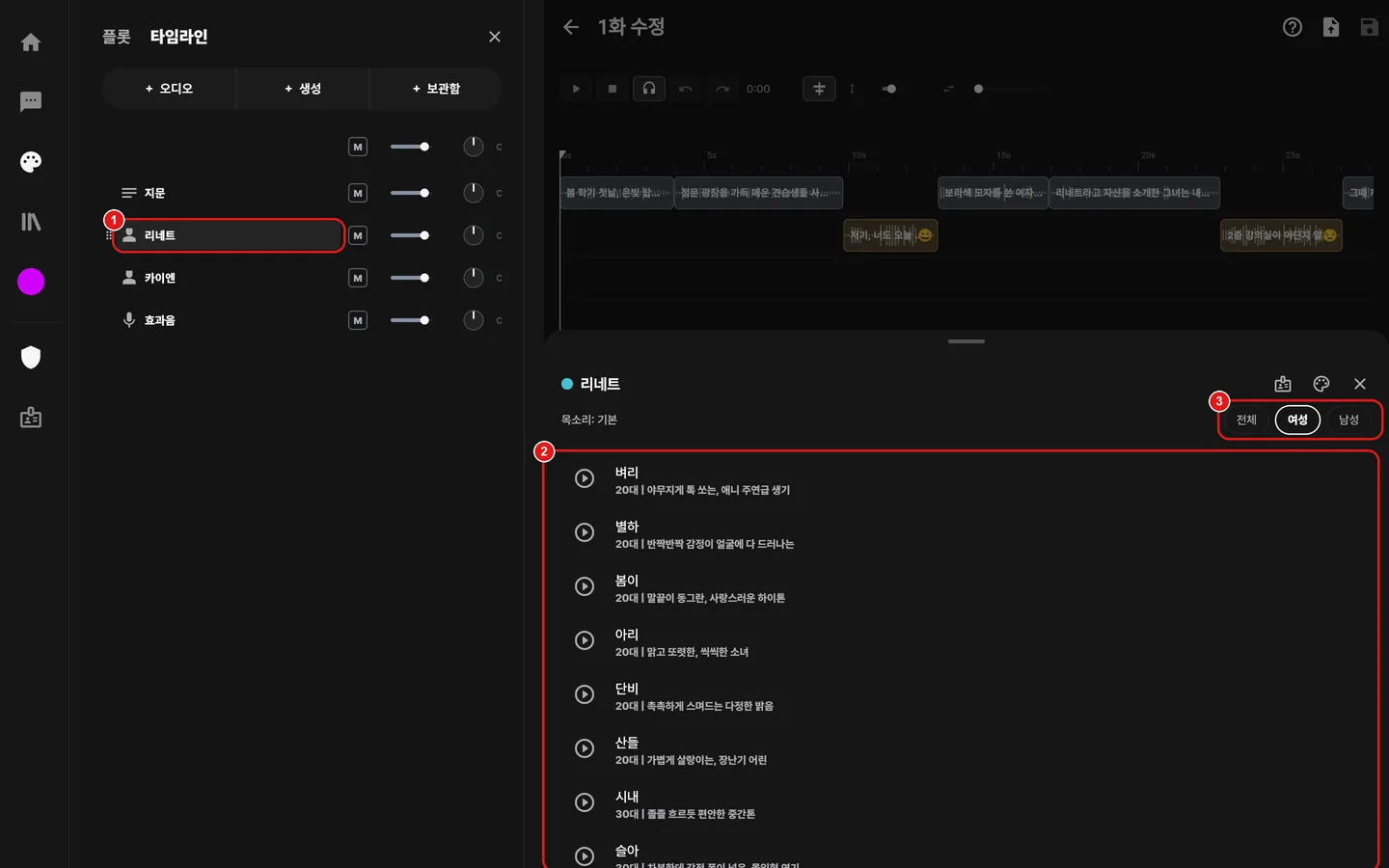1389x868 pixels.
Task: Show all voices with the 전체 filter
Action: 1246,420
